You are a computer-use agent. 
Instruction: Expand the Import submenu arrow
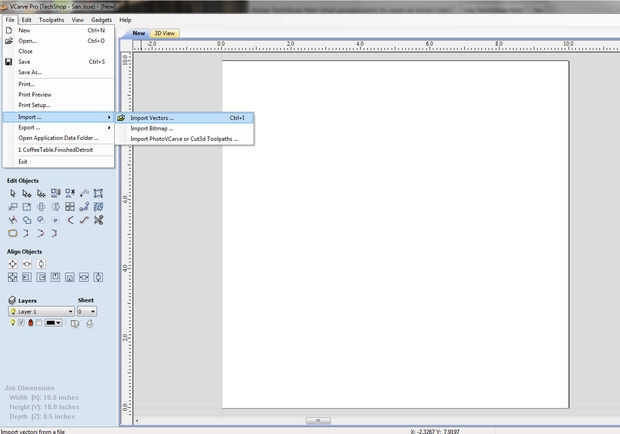click(109, 117)
